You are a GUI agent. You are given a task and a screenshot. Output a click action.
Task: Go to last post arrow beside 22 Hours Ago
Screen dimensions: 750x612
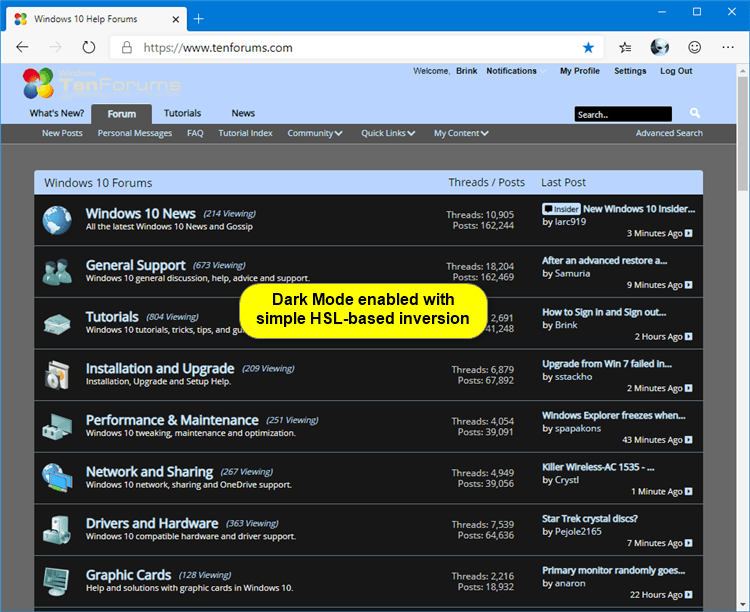coord(688,594)
